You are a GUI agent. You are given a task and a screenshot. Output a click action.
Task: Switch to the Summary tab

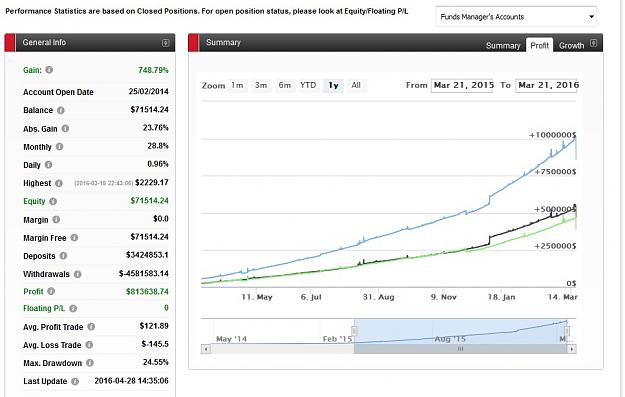pos(503,45)
